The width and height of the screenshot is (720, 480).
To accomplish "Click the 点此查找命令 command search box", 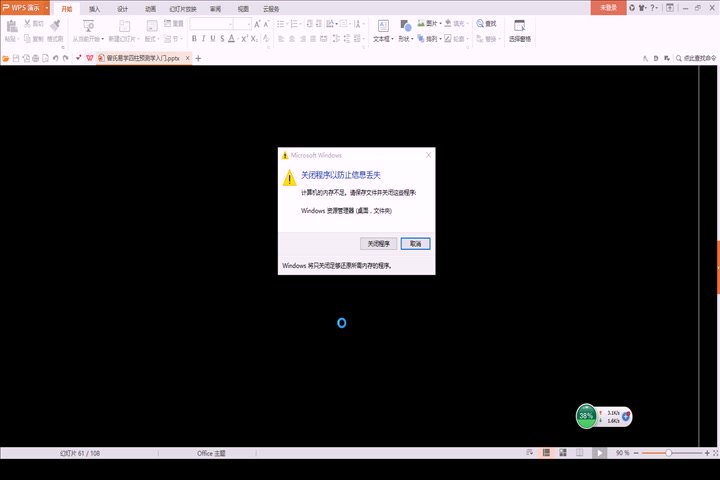I will (x=696, y=58).
